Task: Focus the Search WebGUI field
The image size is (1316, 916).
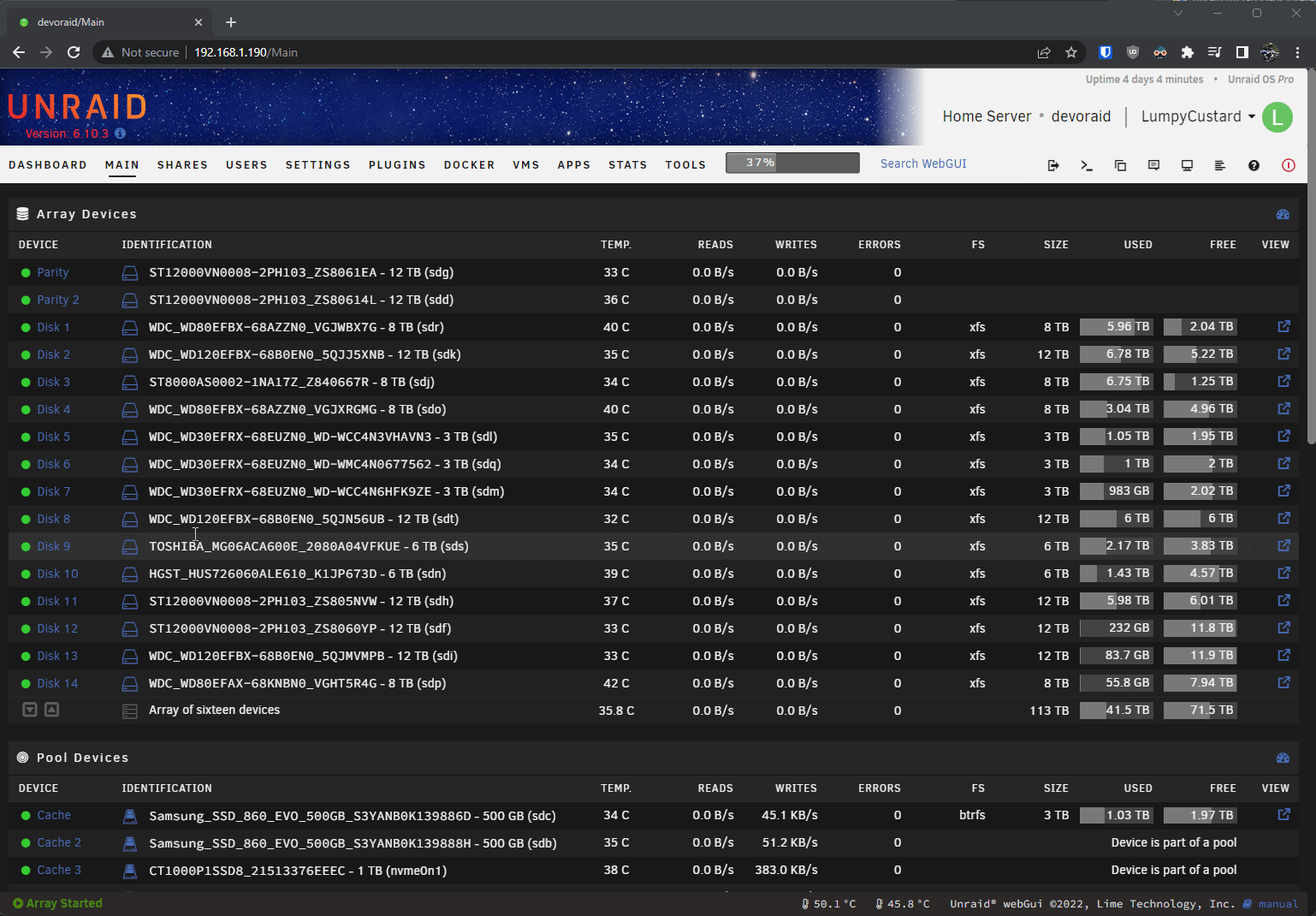Action: (x=950, y=164)
